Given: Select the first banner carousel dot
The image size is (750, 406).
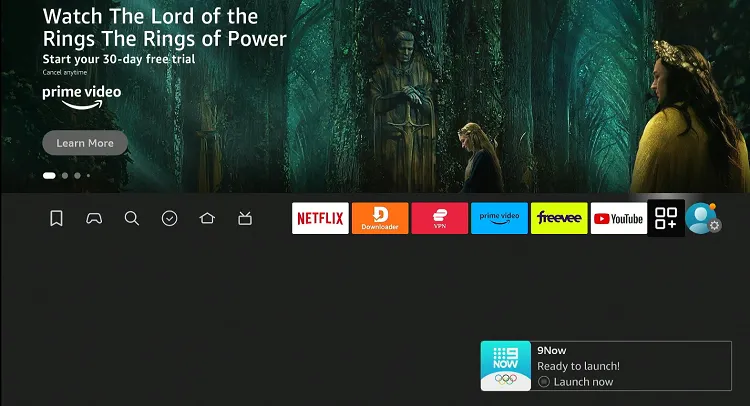Looking at the screenshot, I should point(49,176).
